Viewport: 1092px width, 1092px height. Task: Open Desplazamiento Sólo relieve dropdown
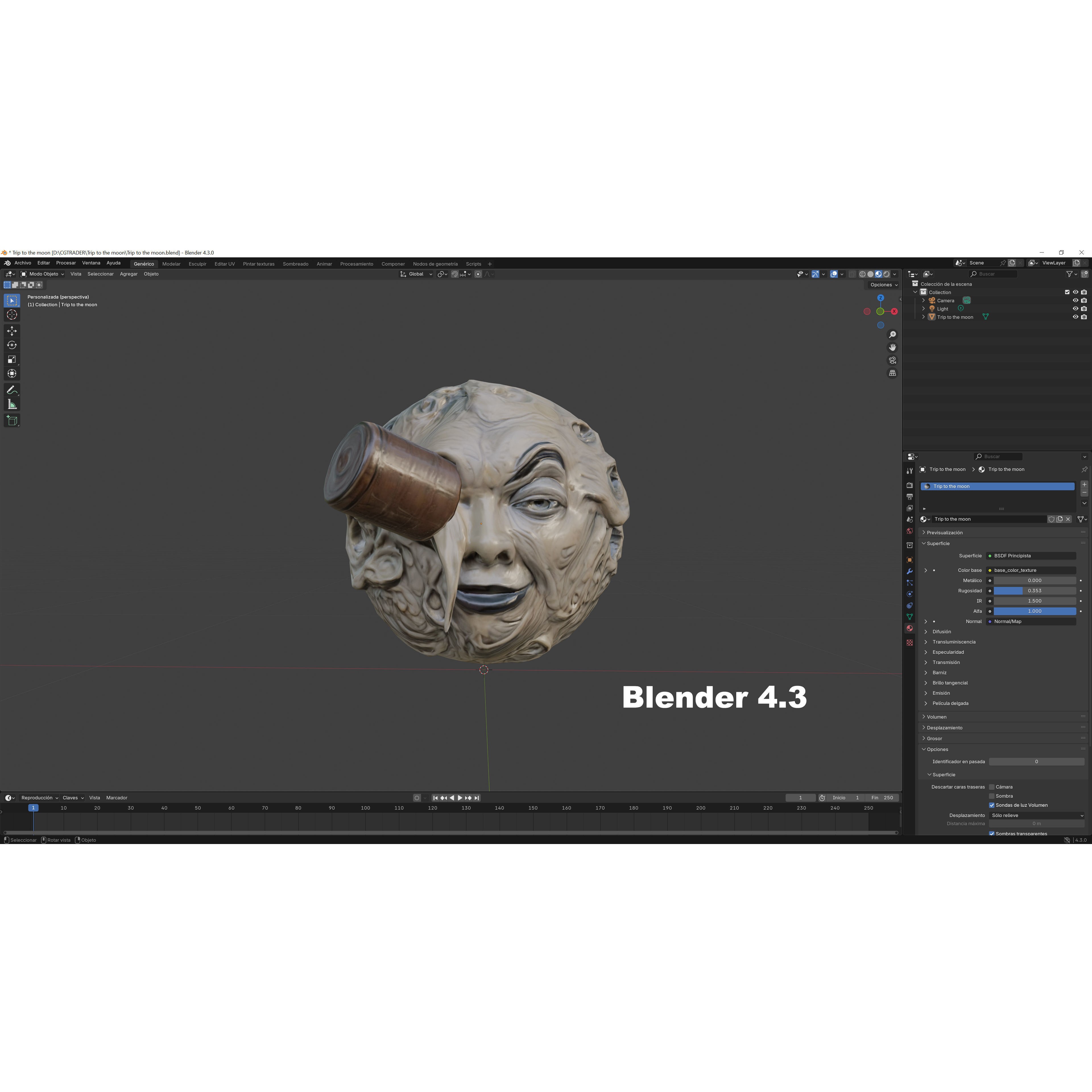click(1037, 815)
